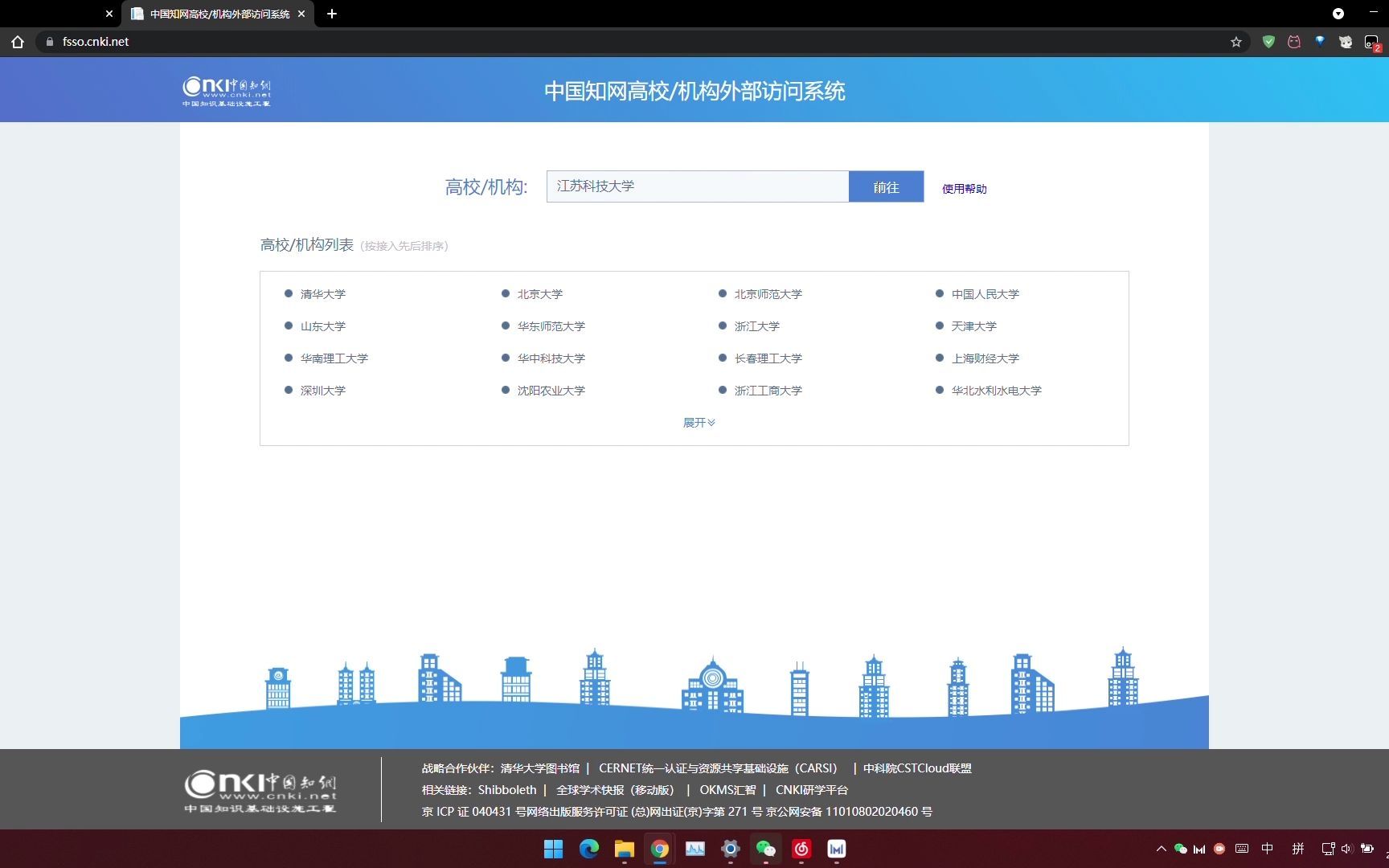1389x868 pixels.
Task: Open the 使用帮助 help link
Action: pyautogui.click(x=965, y=189)
